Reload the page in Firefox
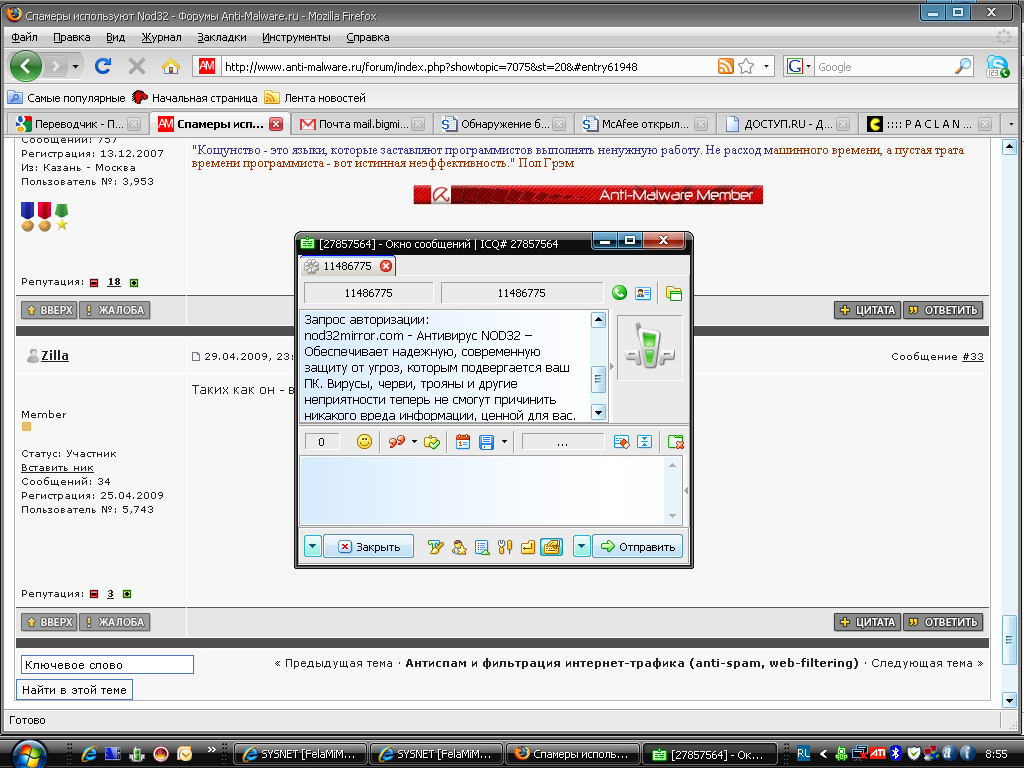The width and height of the screenshot is (1024, 768). (103, 66)
